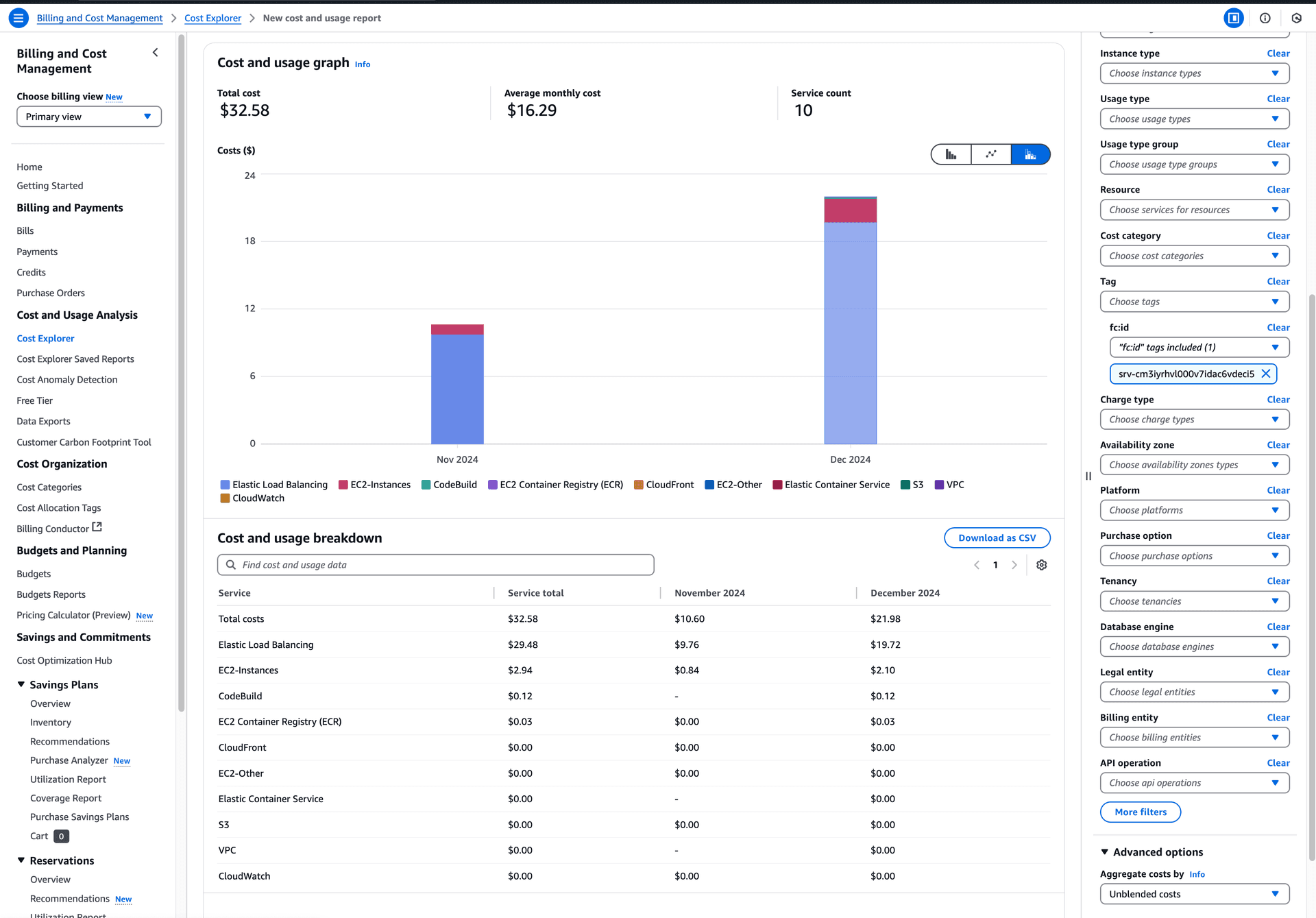1316x918 pixels.
Task: Open Cart with 0 items
Action: (49, 836)
